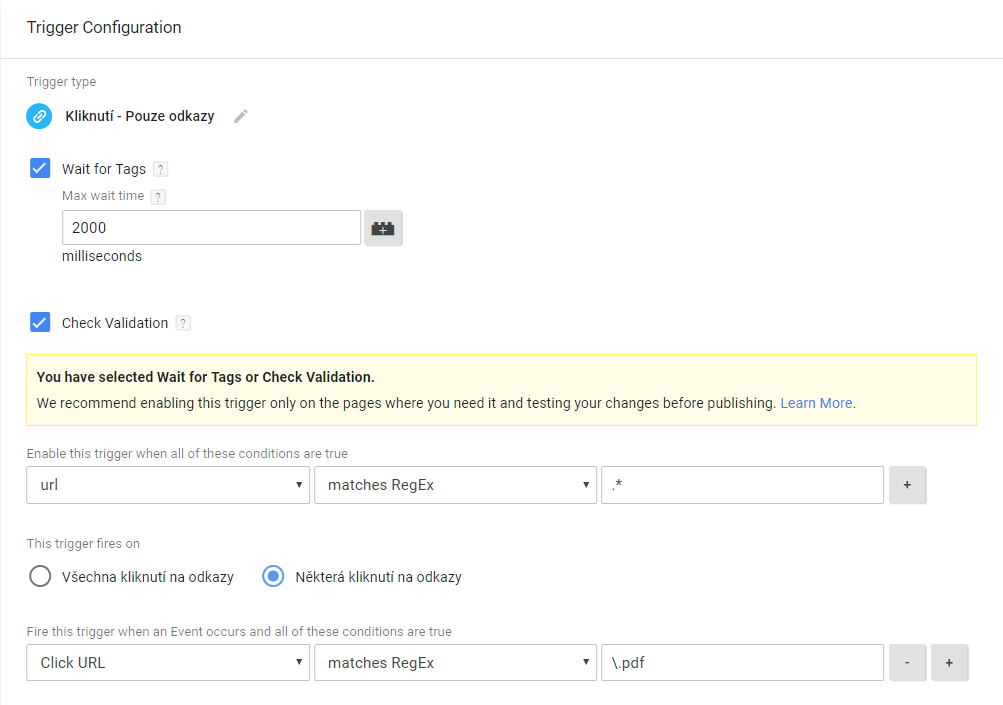Open matches RegEx dropdown in enable conditions
The image size is (1003, 705).
[x=455, y=485]
